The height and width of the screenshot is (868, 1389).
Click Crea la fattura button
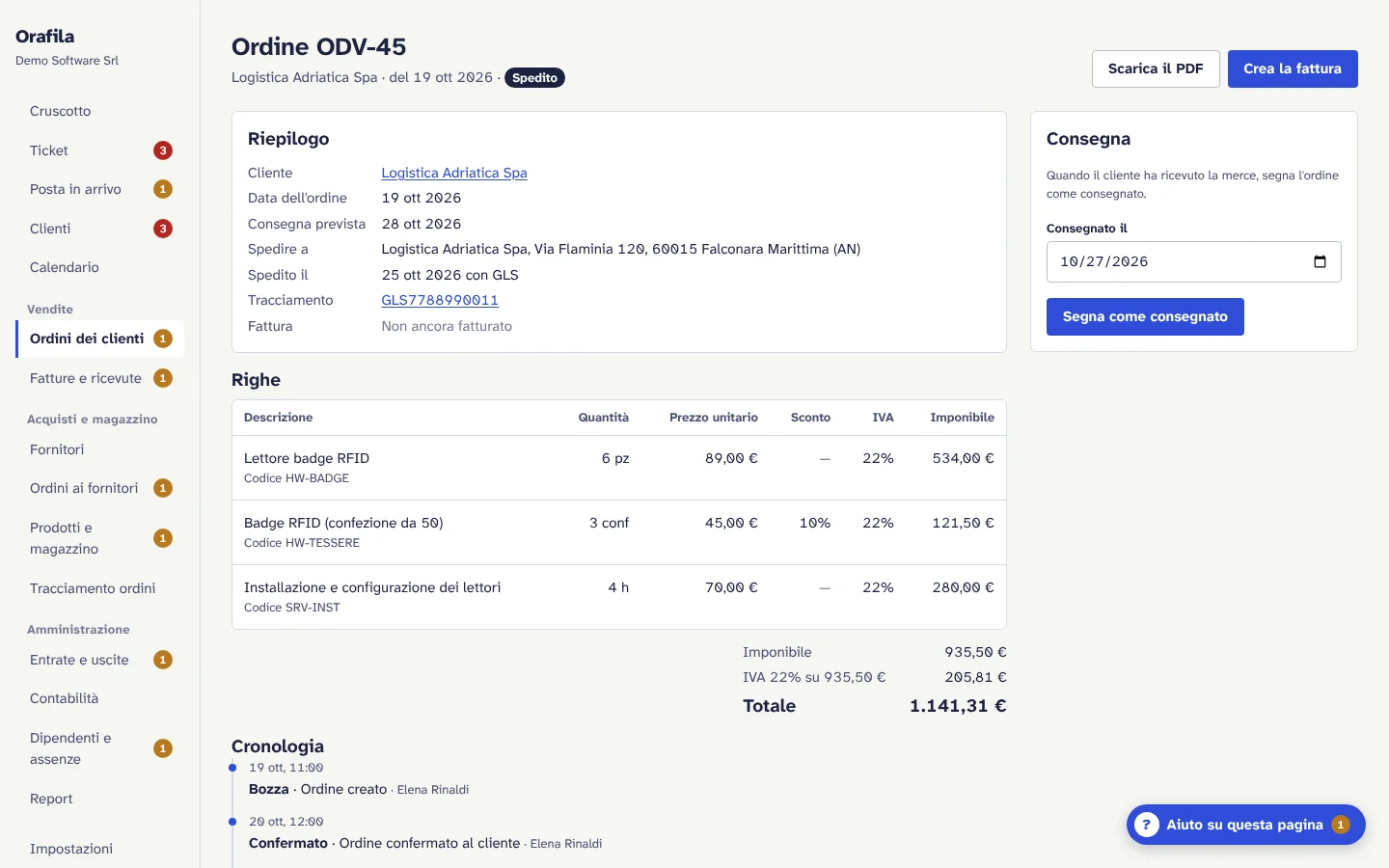[x=1293, y=68]
